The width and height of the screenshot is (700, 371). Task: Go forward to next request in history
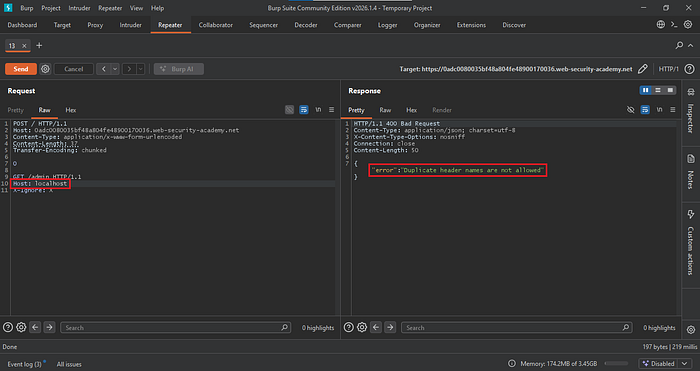click(x=129, y=69)
